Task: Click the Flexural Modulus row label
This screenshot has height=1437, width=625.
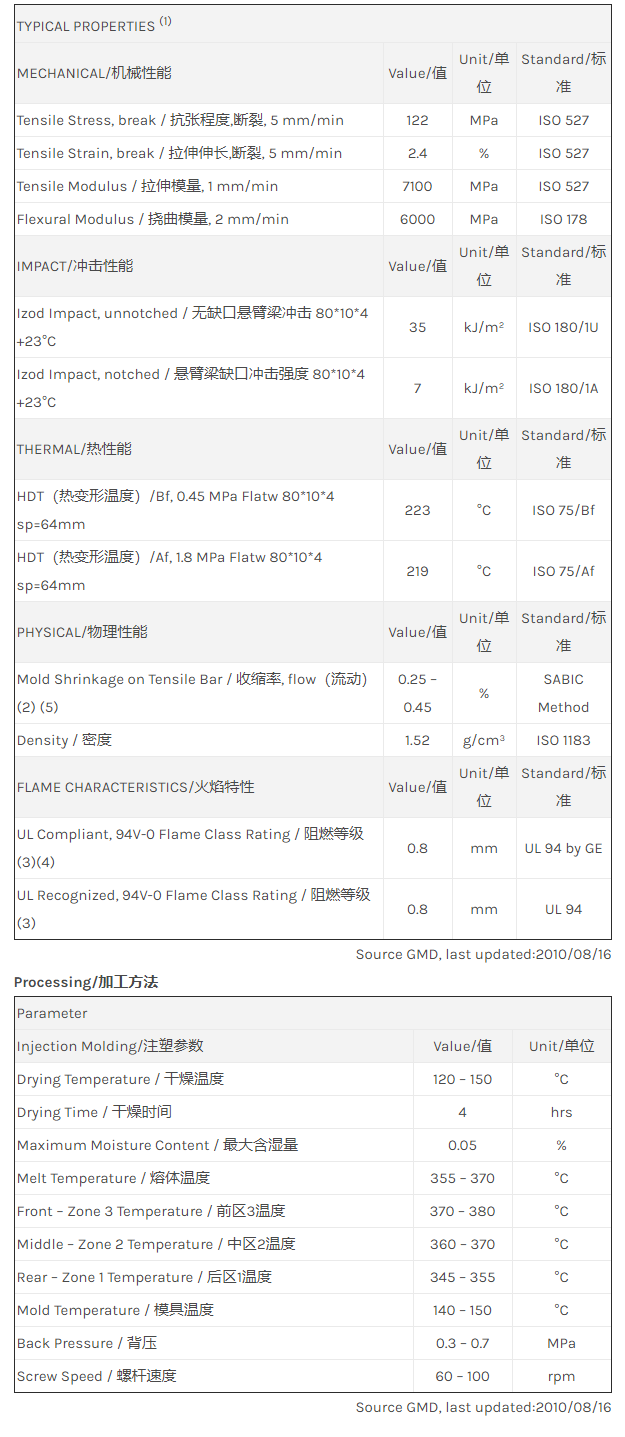Action: pos(153,219)
